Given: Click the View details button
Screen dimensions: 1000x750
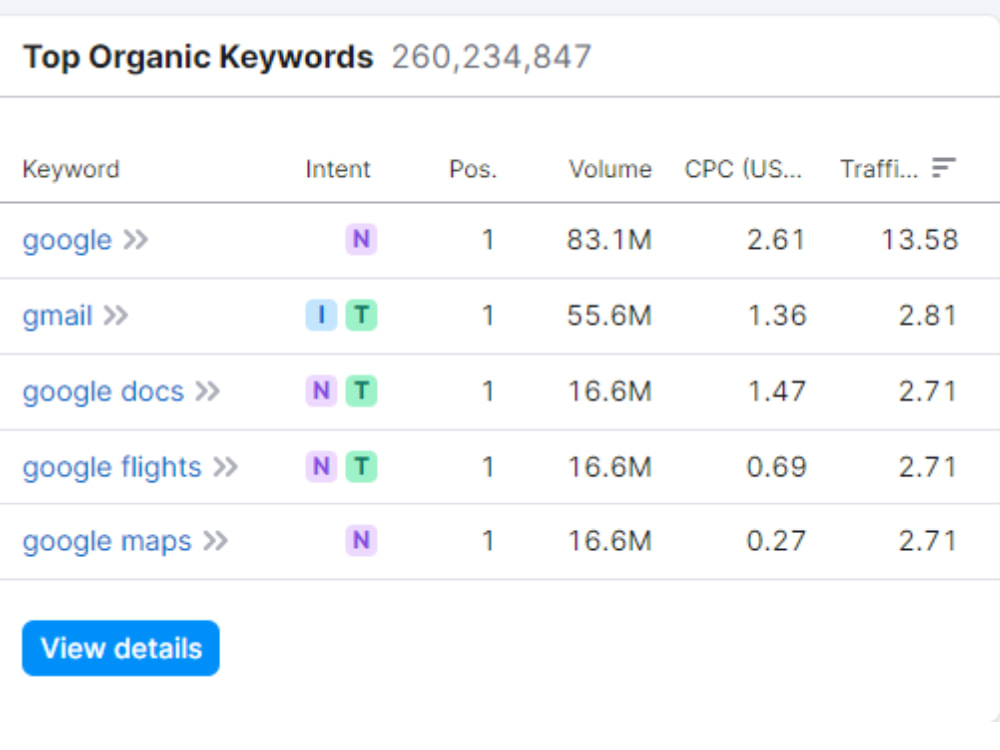Looking at the screenshot, I should click(x=121, y=648).
